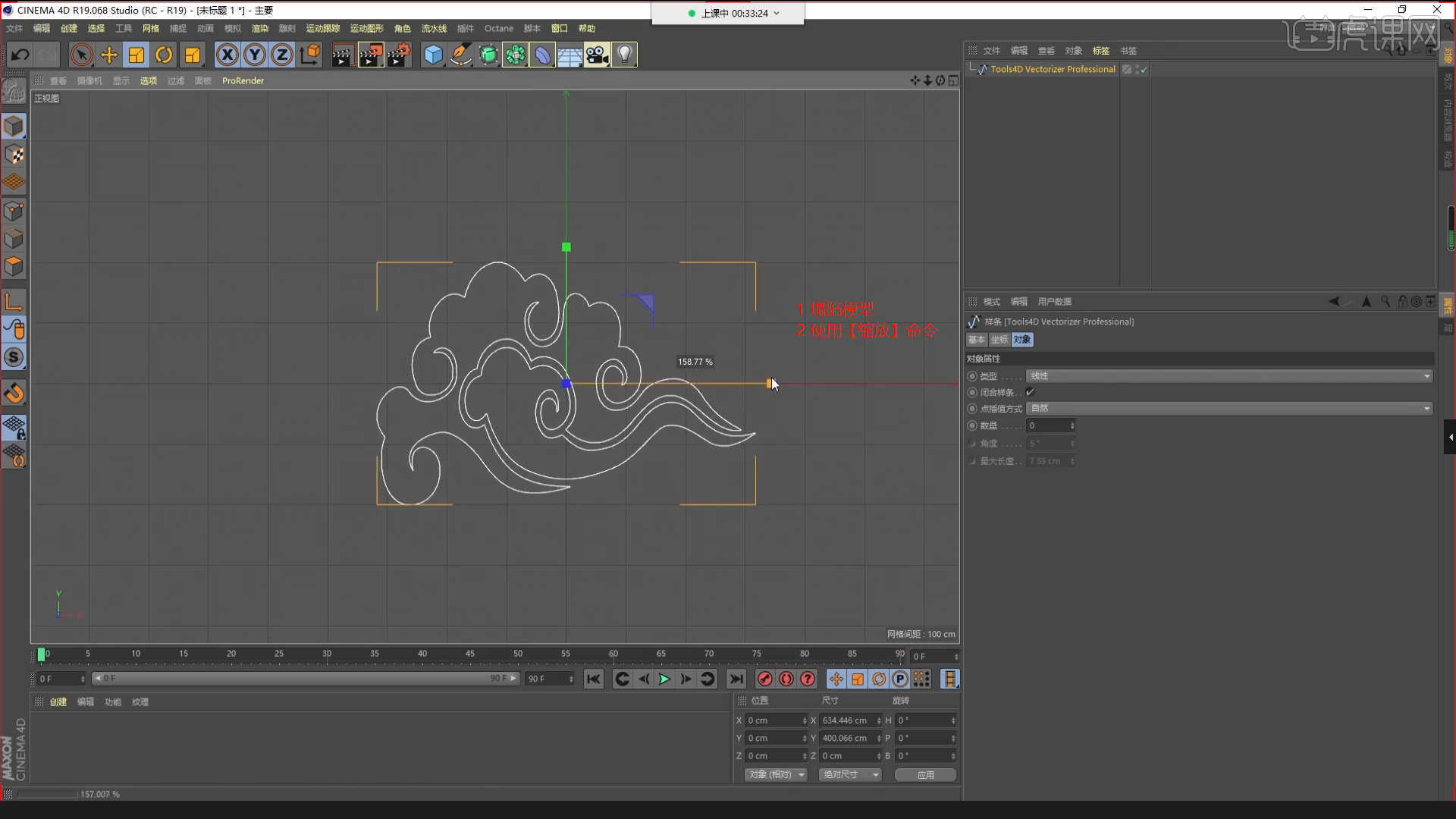This screenshot has width=1456, height=819.
Task: Open object manager 标签 menu
Action: click(1100, 51)
